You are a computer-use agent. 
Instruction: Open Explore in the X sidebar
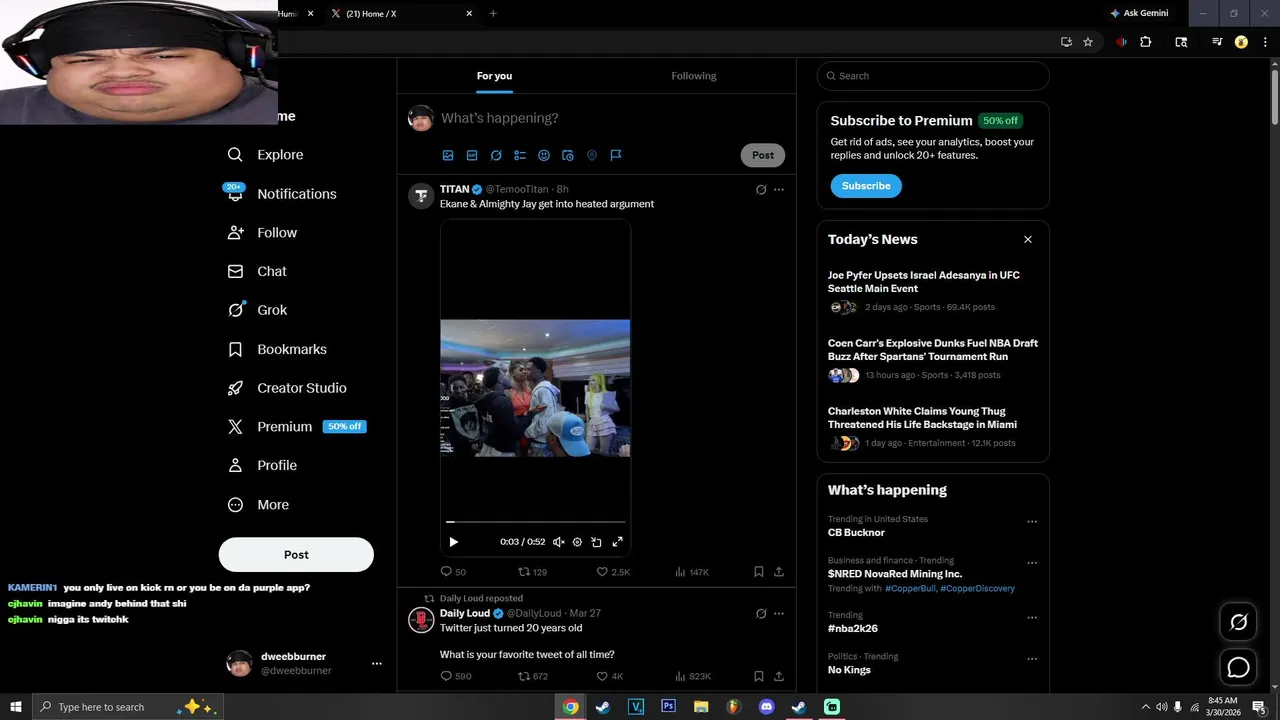pos(265,155)
